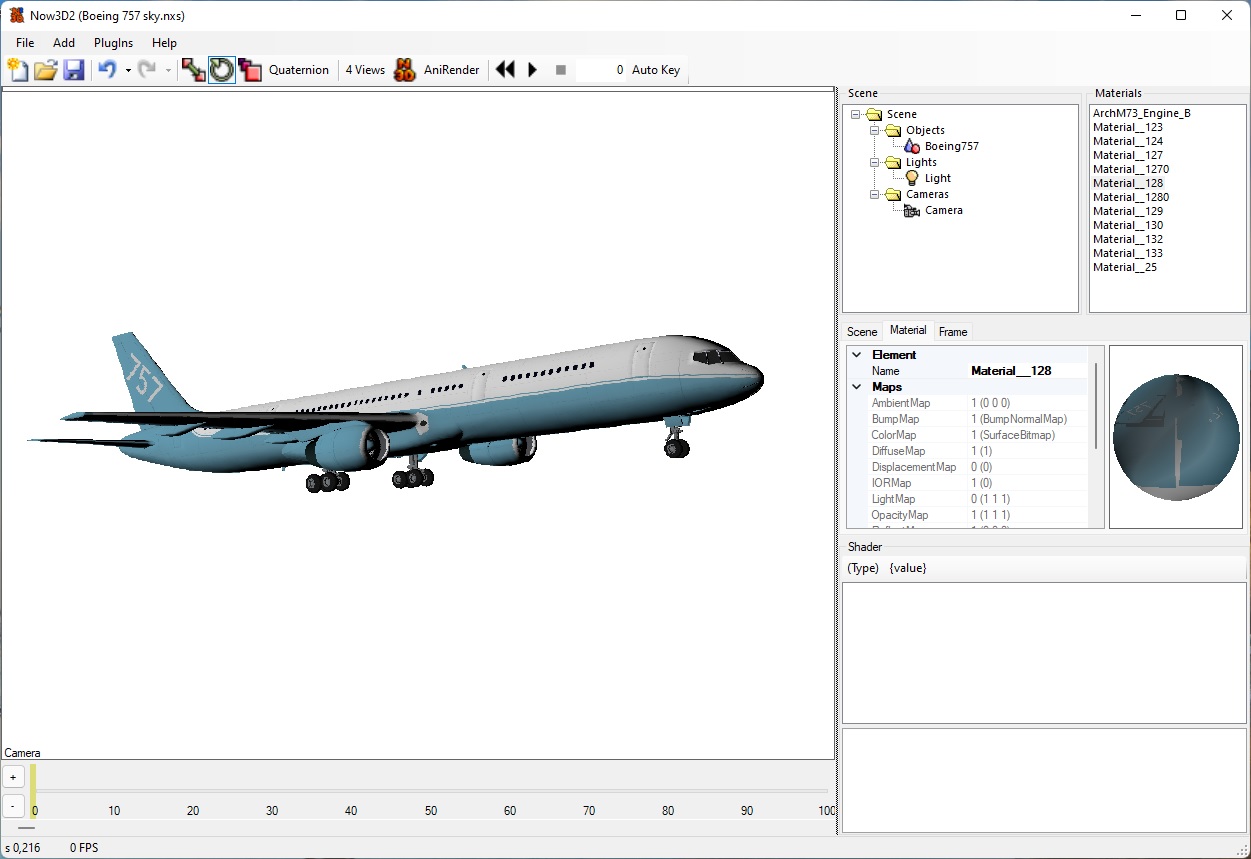The width and height of the screenshot is (1251, 859).
Task: Play the animation
Action: 533,70
